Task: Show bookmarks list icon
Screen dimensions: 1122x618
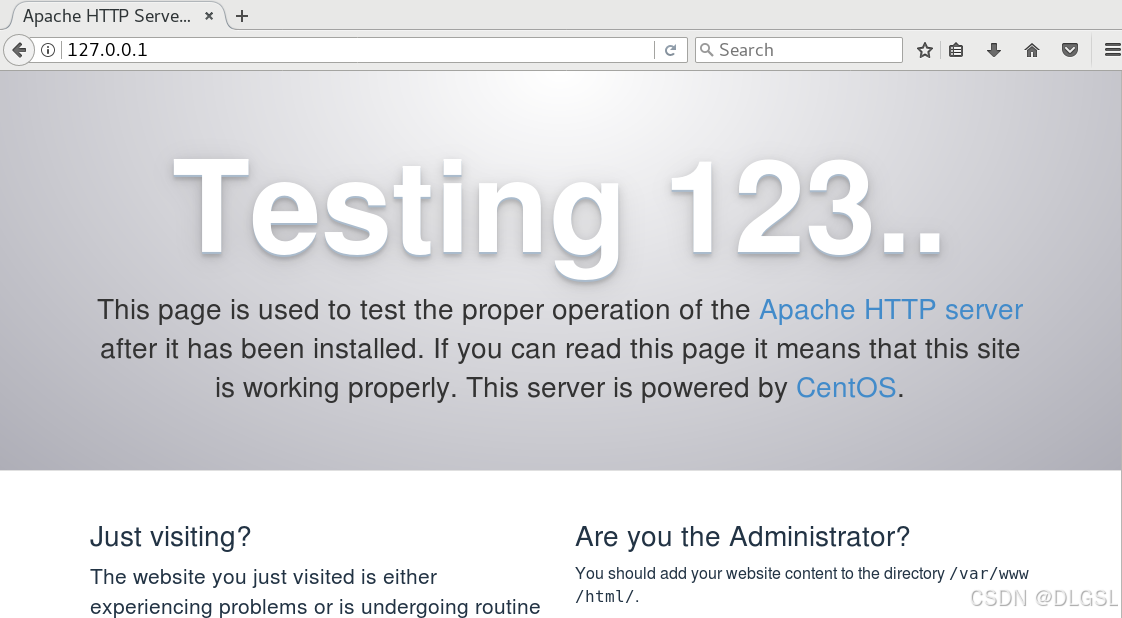Action: pyautogui.click(x=956, y=50)
